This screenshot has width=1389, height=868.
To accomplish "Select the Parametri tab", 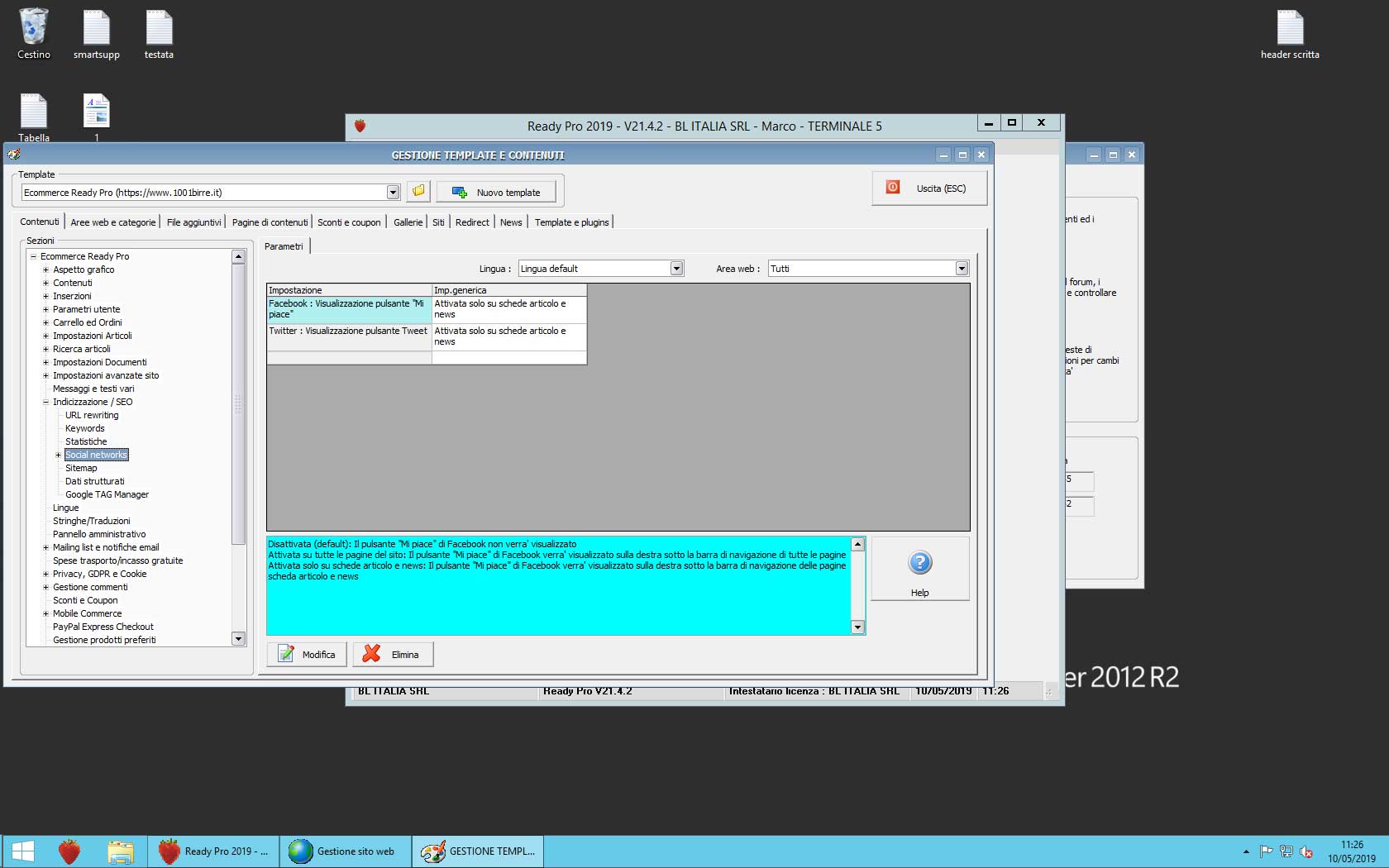I will [284, 246].
